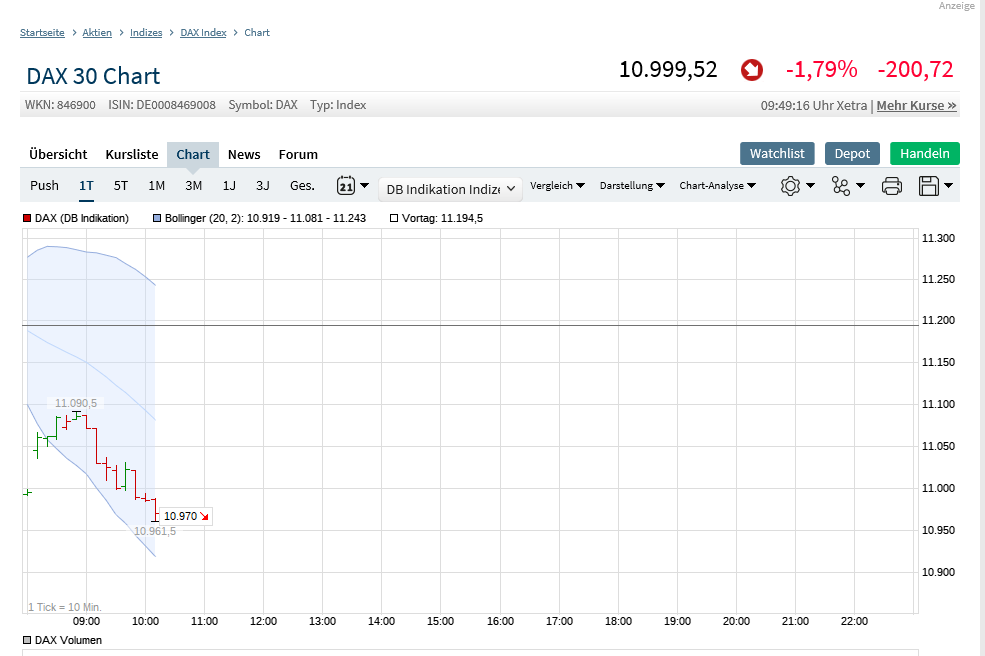Open the arrow next to calendar icon
This screenshot has height=656, width=985.
[364, 185]
